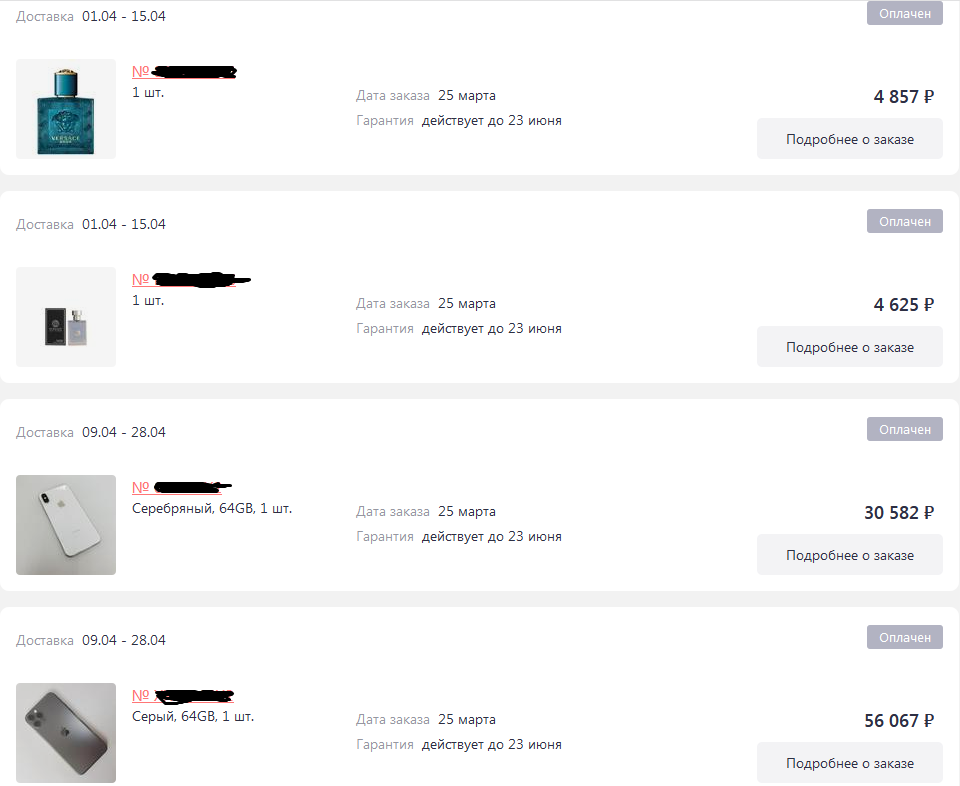Select the Оплачен badge of the grey iPhone order
This screenshot has height=786, width=960.
point(904,637)
